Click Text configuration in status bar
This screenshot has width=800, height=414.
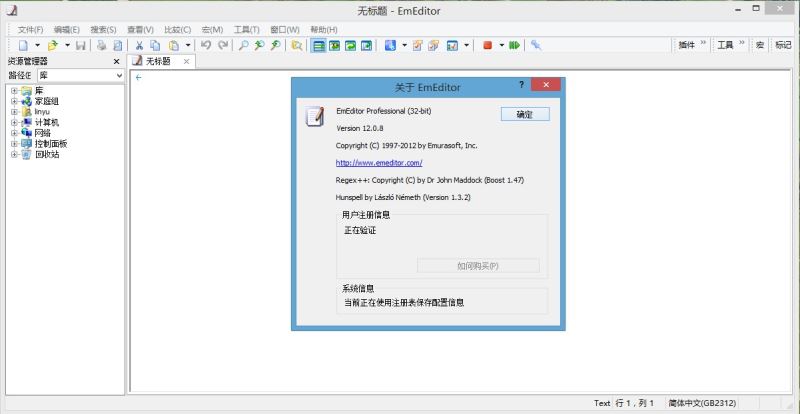coord(602,403)
